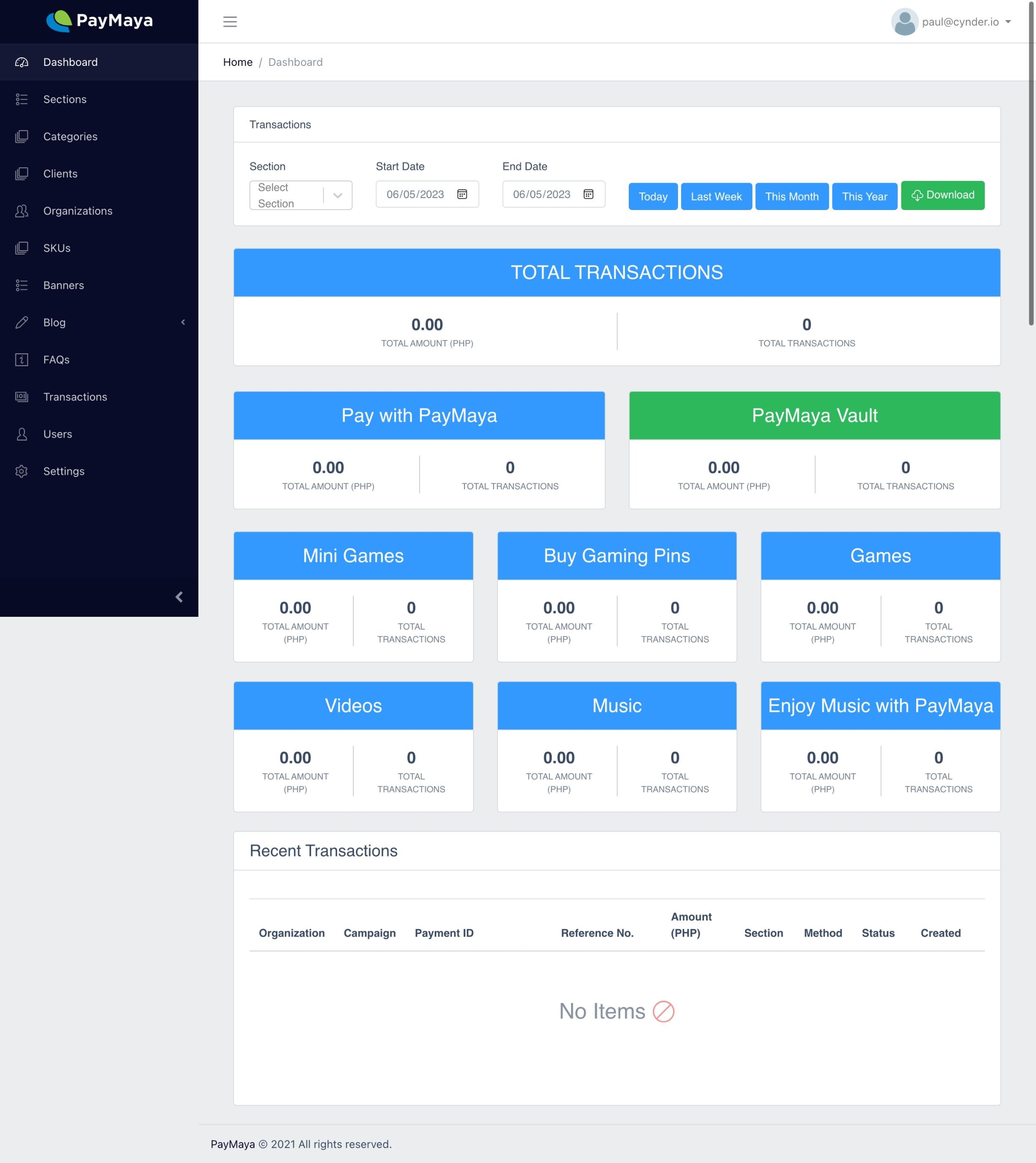Expand the Blog submenu arrow
1036x1163 pixels.
pyautogui.click(x=183, y=322)
